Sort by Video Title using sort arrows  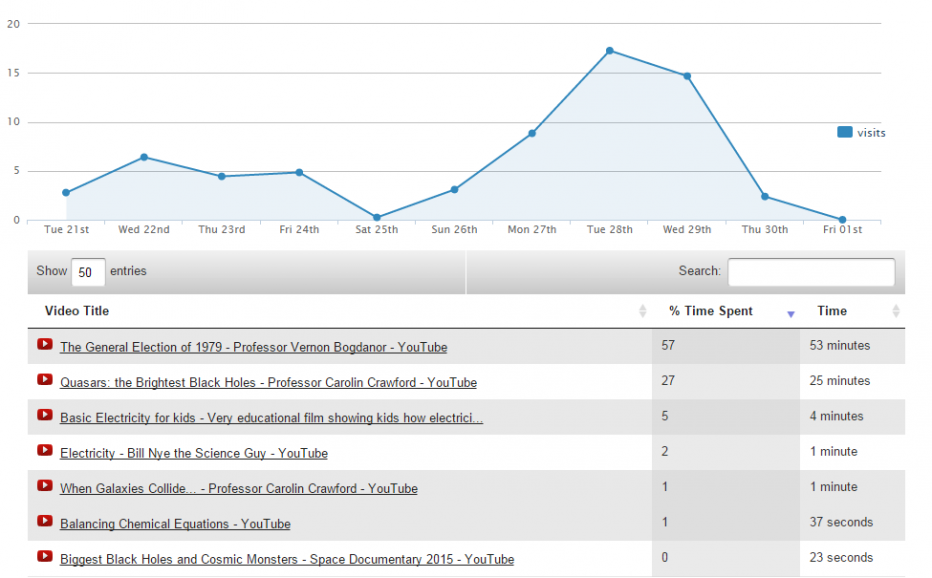coord(643,311)
